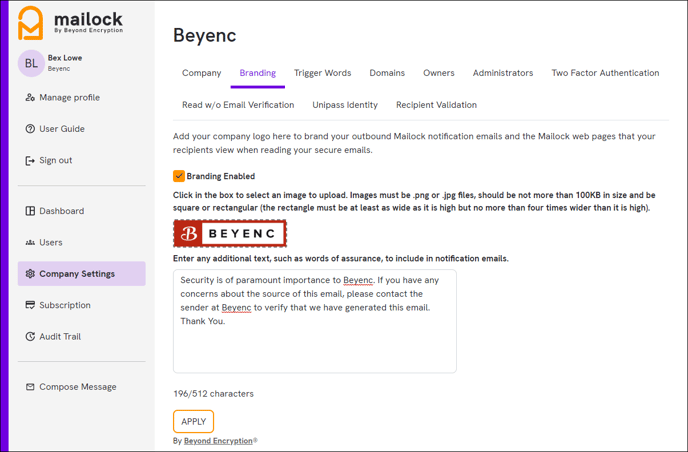Click the Audit Trail clock icon

pyautogui.click(x=30, y=337)
